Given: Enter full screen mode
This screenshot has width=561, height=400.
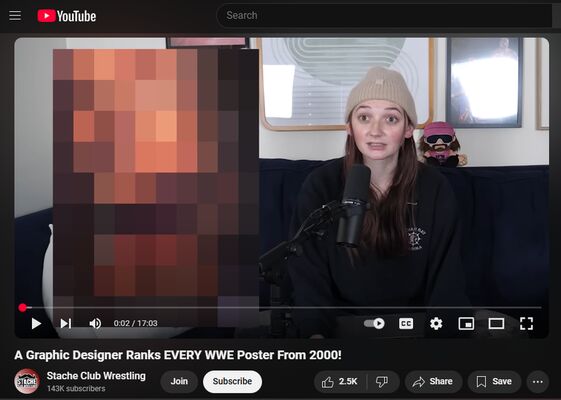Looking at the screenshot, I should point(526,323).
